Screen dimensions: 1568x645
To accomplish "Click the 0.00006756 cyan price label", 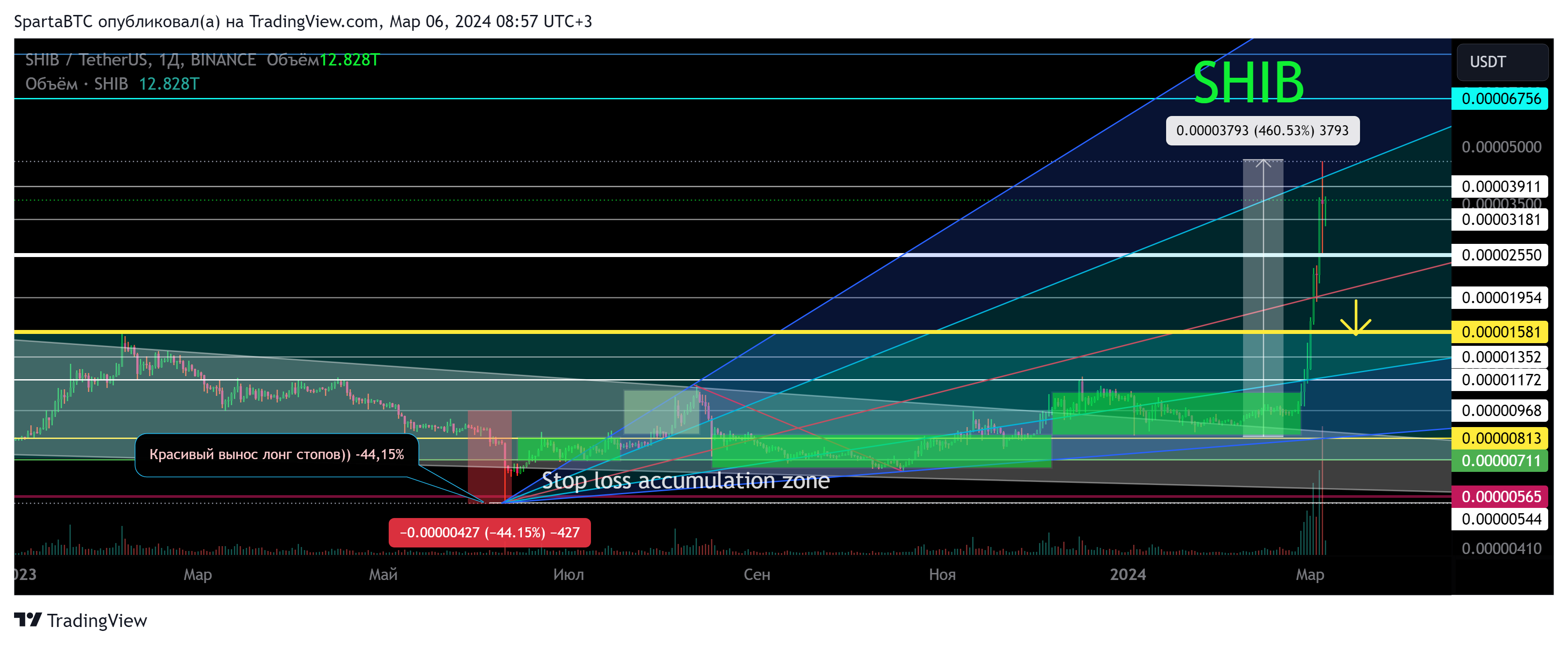I will pos(1500,98).
